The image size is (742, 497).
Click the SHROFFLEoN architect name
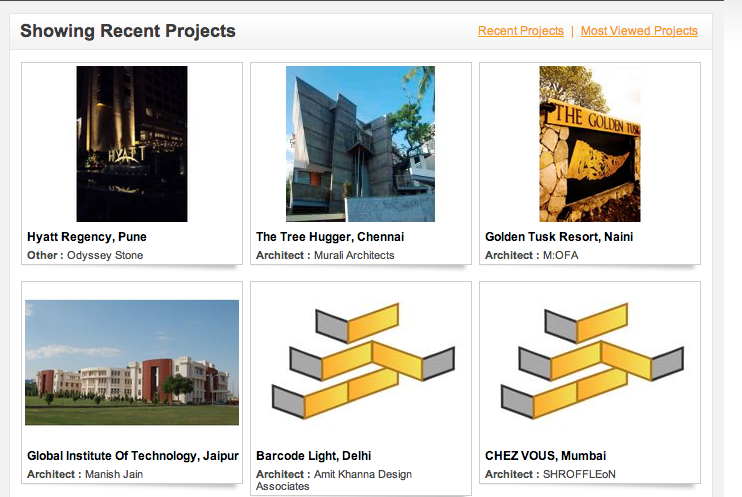coord(579,474)
